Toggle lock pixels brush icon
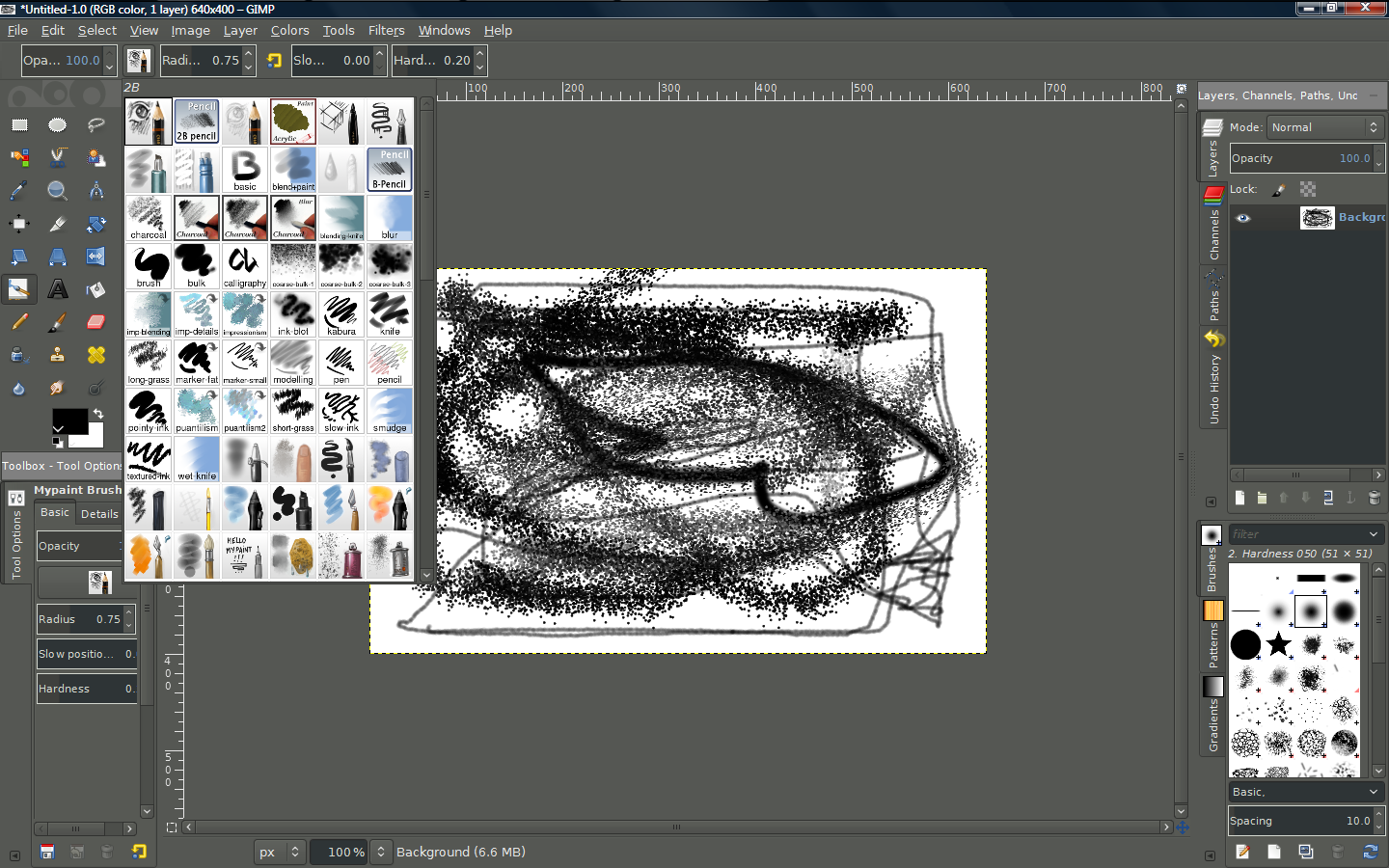The height and width of the screenshot is (868, 1389). 1279,190
